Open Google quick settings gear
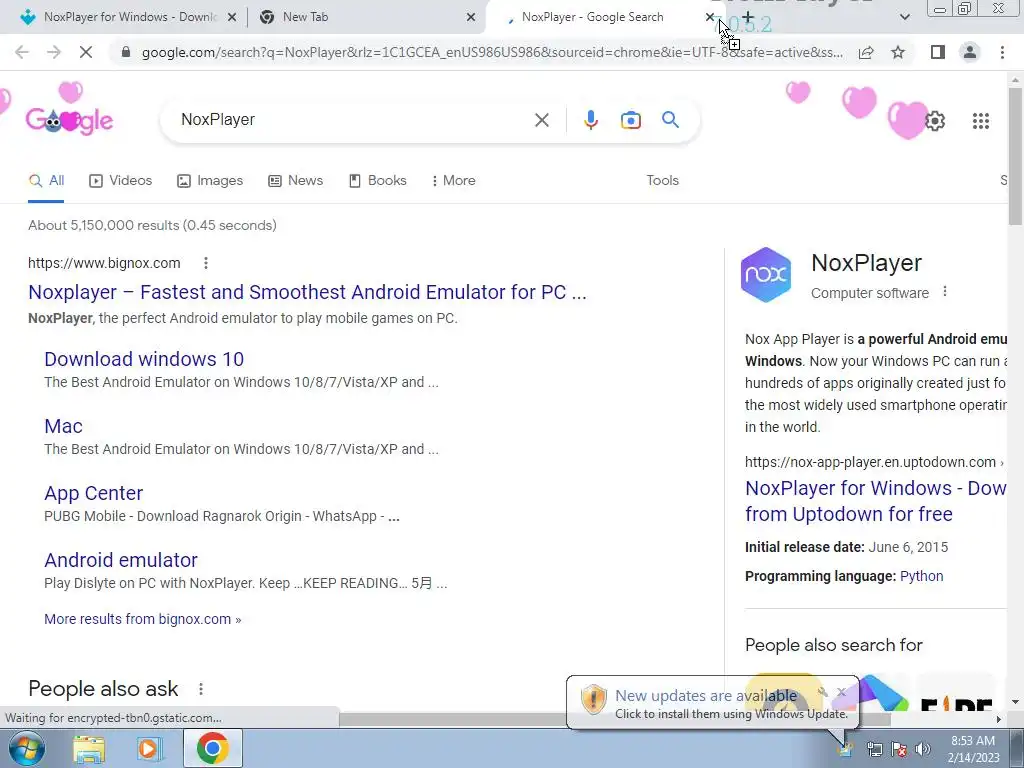This screenshot has width=1024, height=768. pyautogui.click(x=935, y=121)
